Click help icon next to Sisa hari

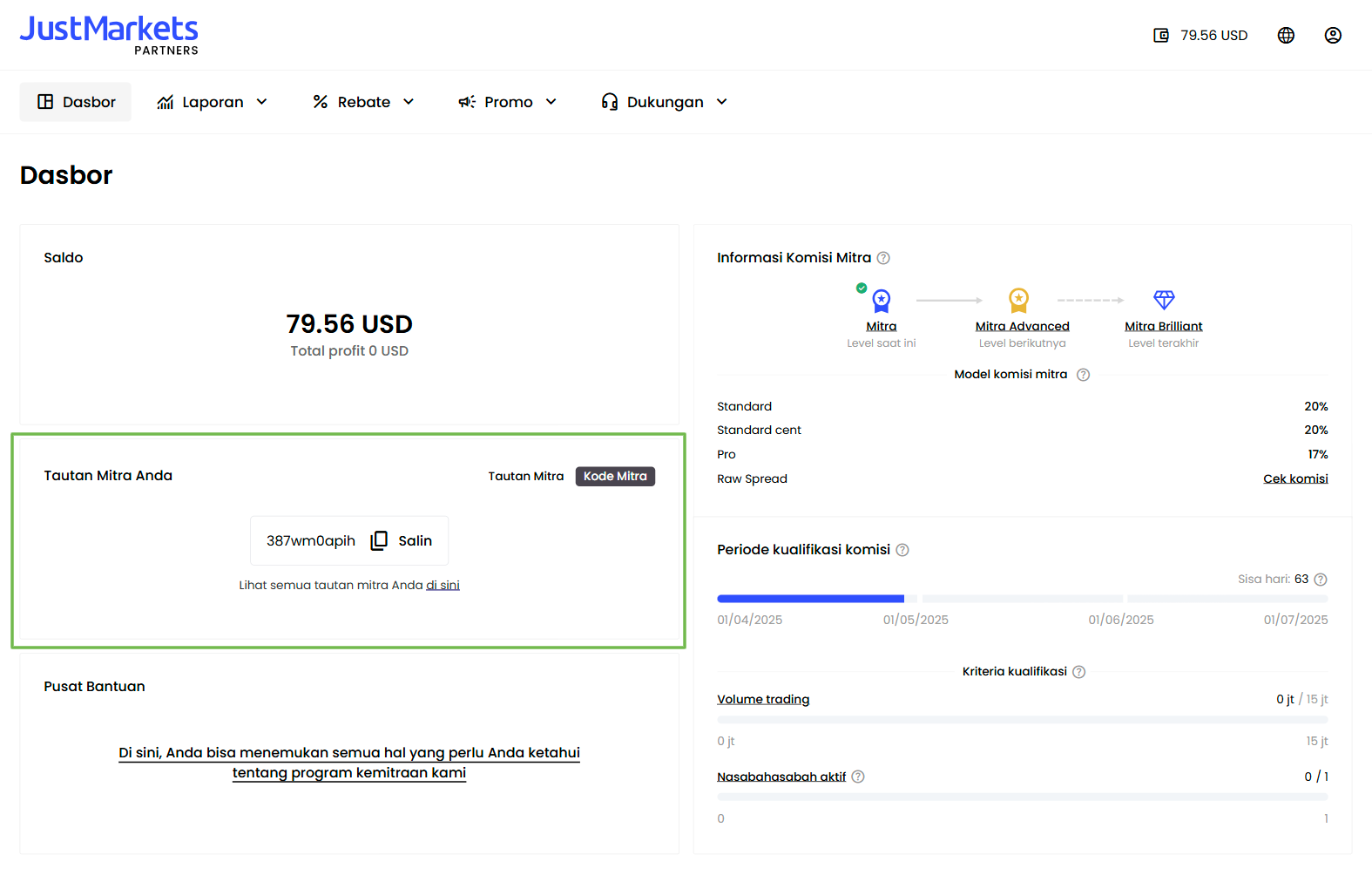tap(1320, 580)
